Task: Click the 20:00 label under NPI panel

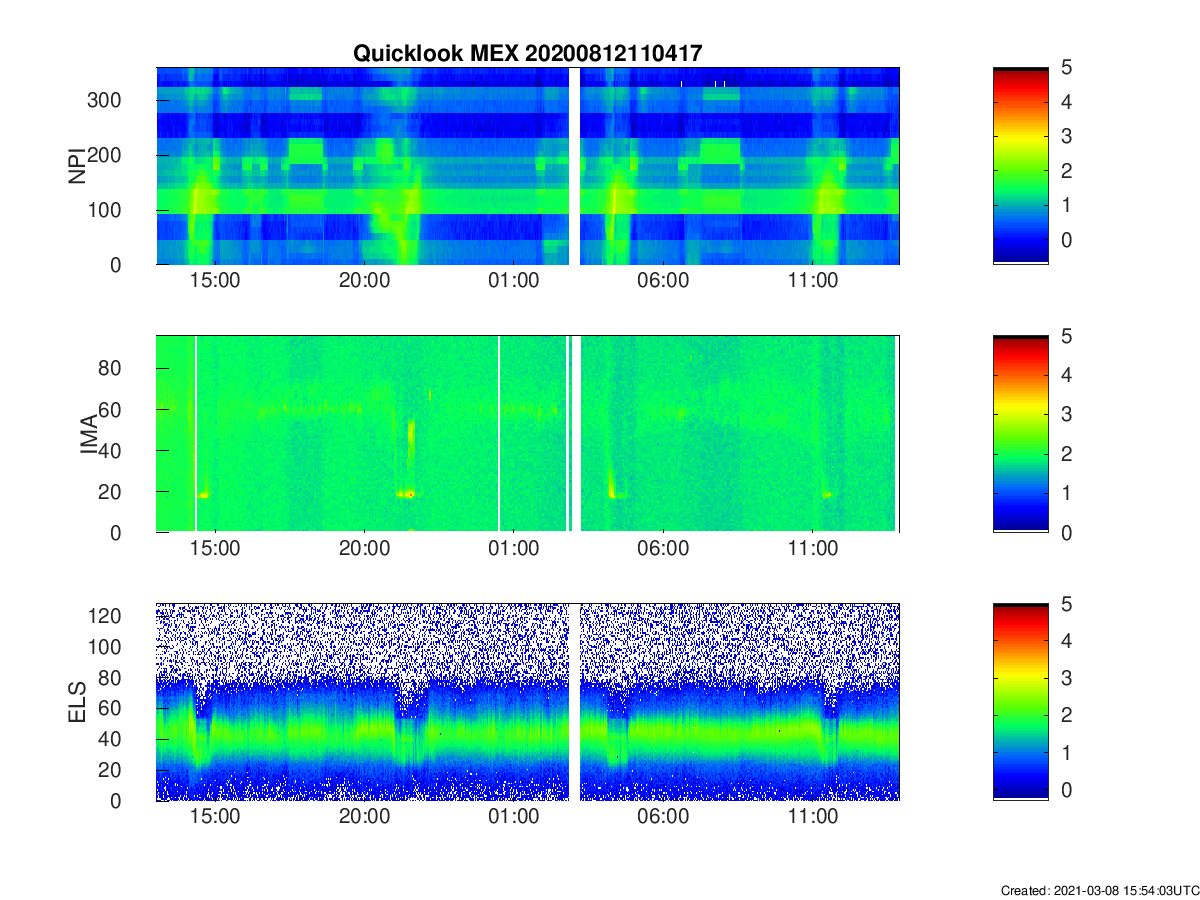Action: (x=364, y=282)
